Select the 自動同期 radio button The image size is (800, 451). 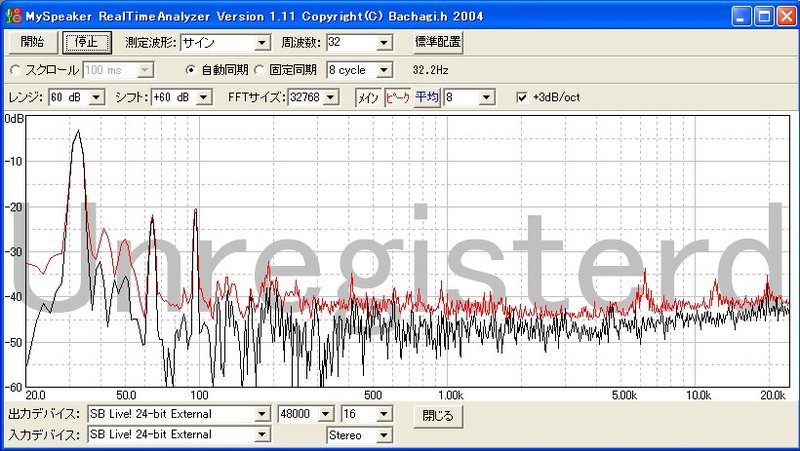(192, 70)
